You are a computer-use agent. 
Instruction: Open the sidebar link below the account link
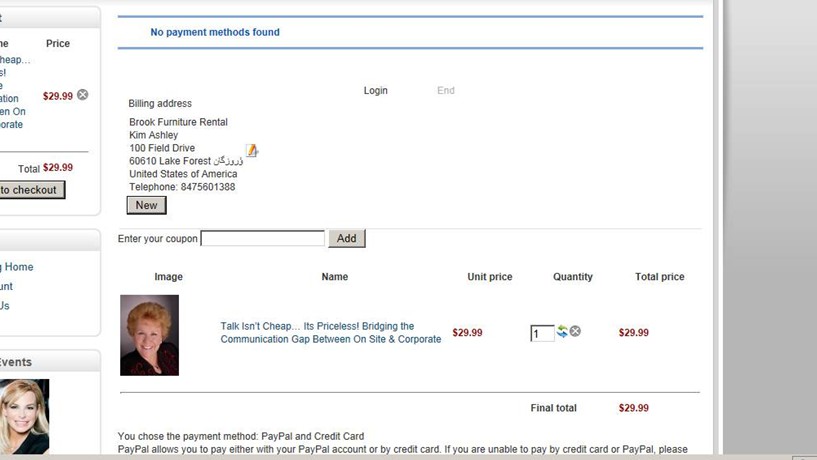click(4, 305)
